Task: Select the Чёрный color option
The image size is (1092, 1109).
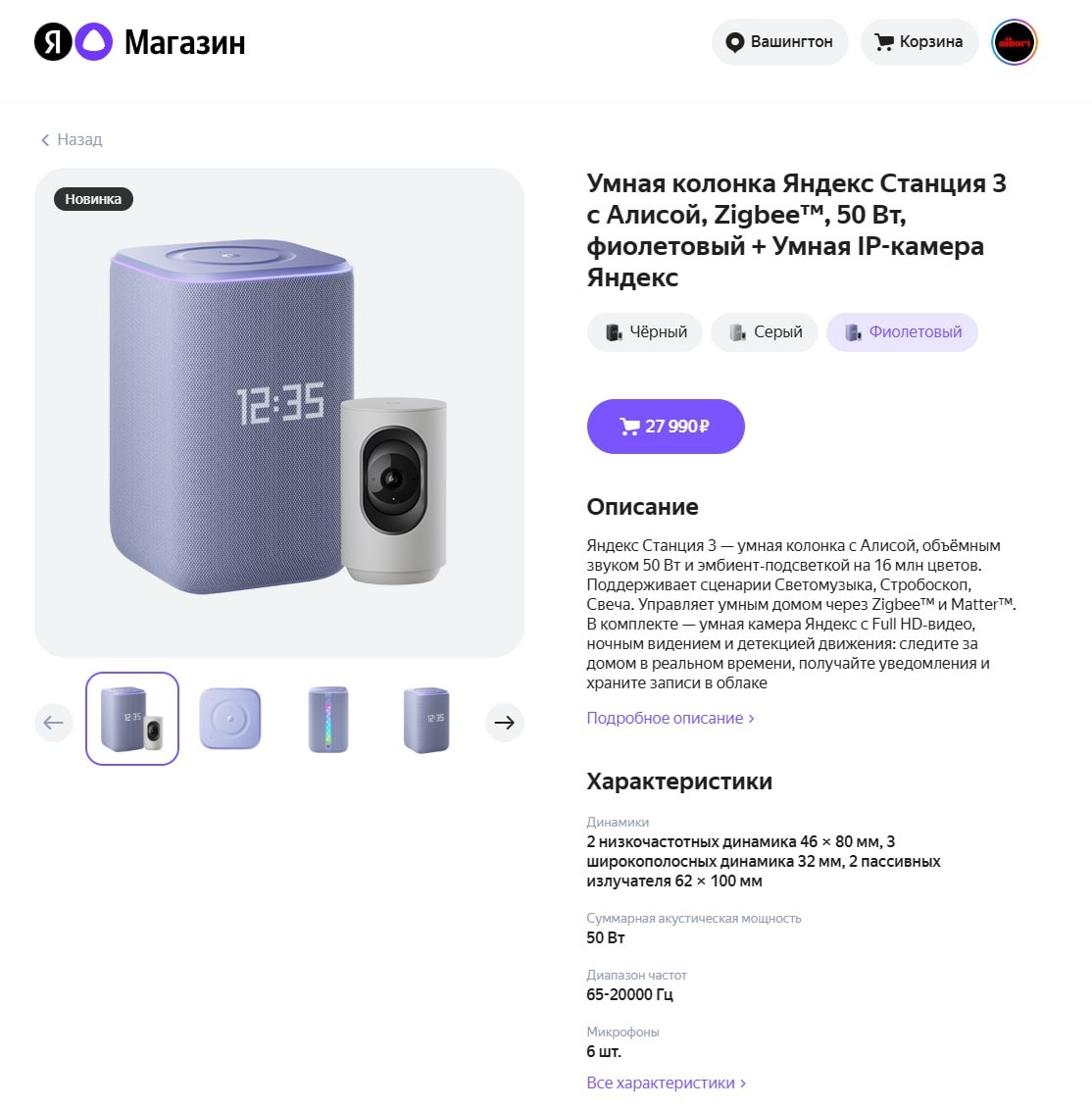Action: (x=644, y=332)
